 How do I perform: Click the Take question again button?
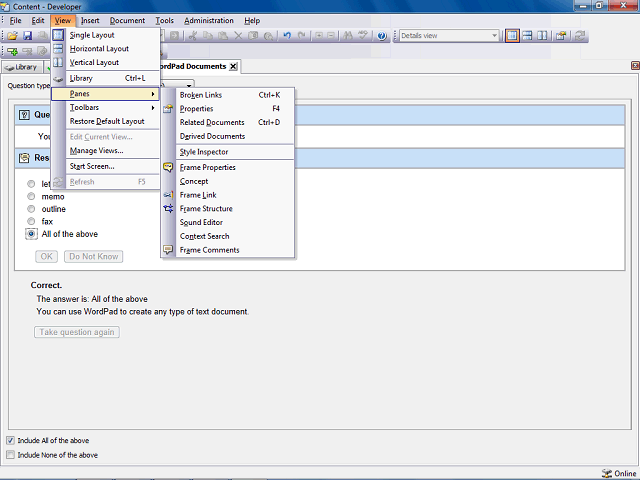click(x=77, y=332)
